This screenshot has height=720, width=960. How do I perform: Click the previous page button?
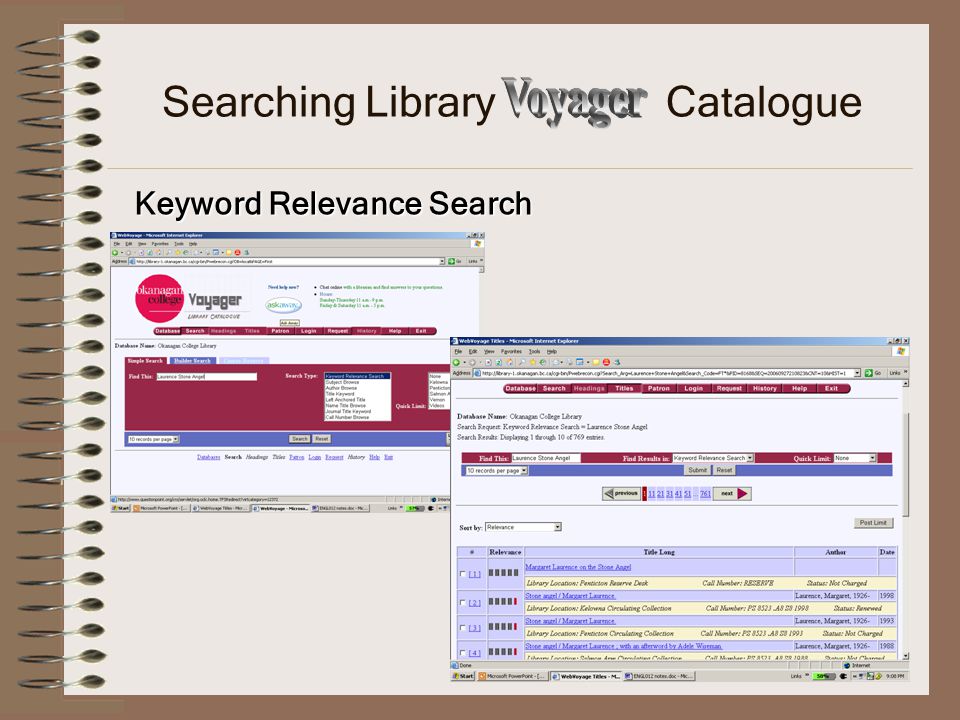tap(621, 493)
